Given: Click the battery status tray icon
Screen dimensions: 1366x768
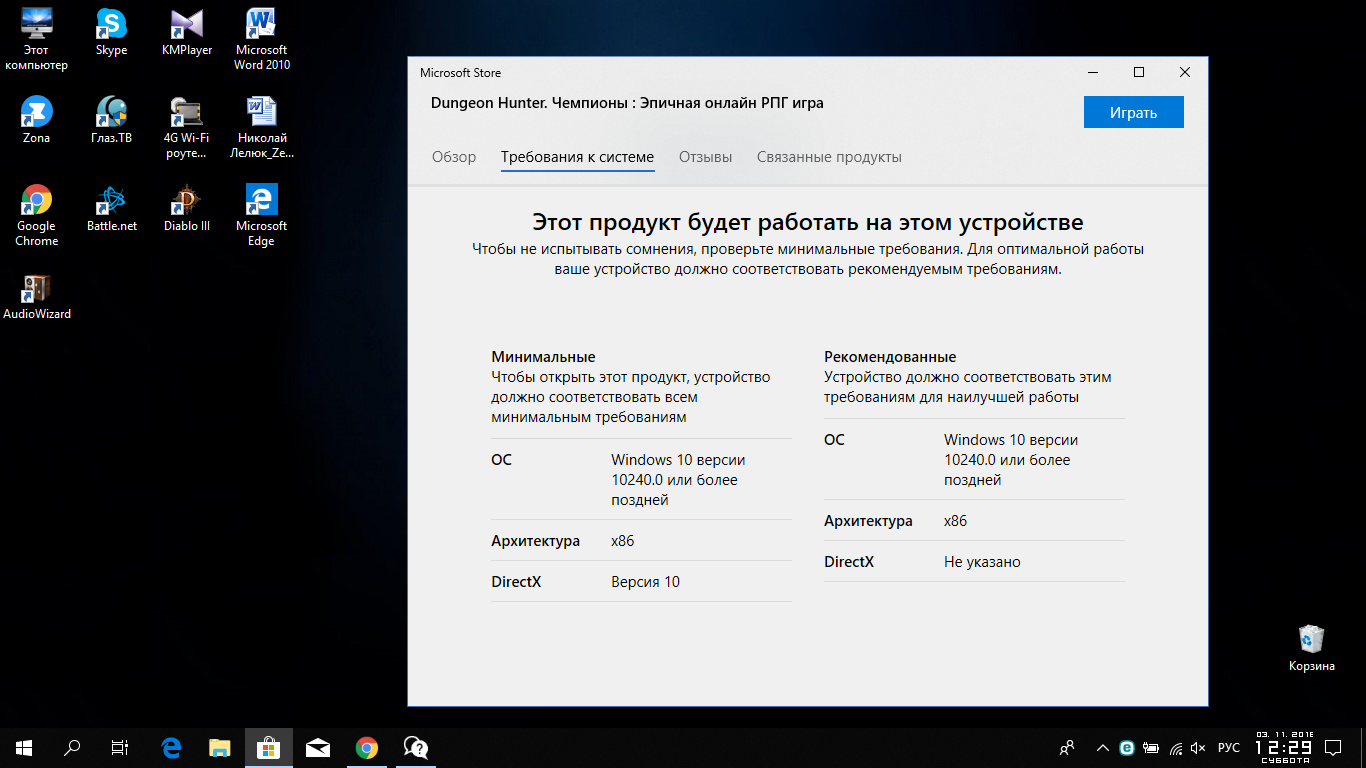Looking at the screenshot, I should click(1151, 747).
